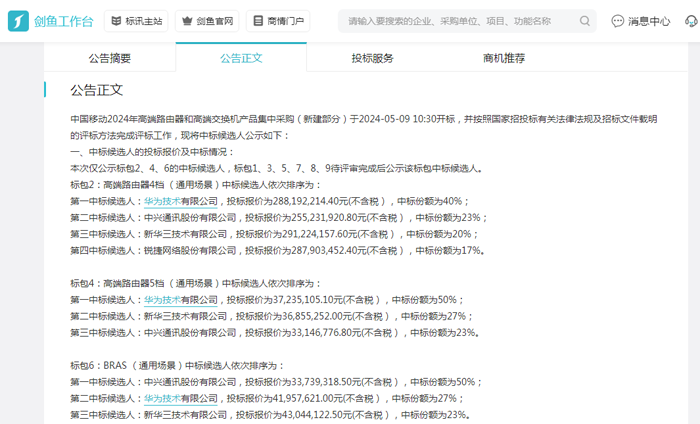Viewport: 700px width, 424px height.
Task: Open 华为技术 link under 标包6
Action: pos(162,398)
